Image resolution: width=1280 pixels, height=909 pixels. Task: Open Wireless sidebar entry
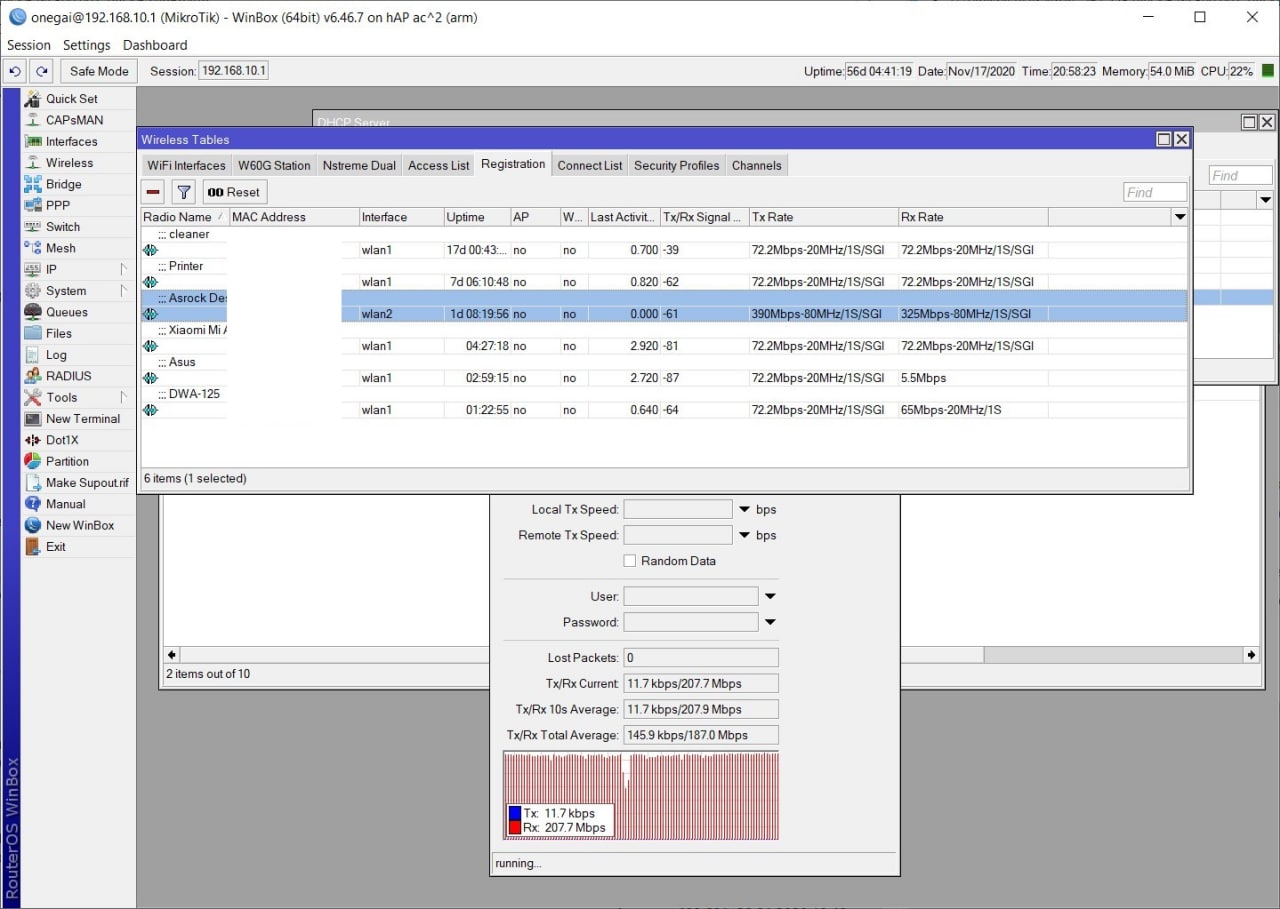(79, 162)
